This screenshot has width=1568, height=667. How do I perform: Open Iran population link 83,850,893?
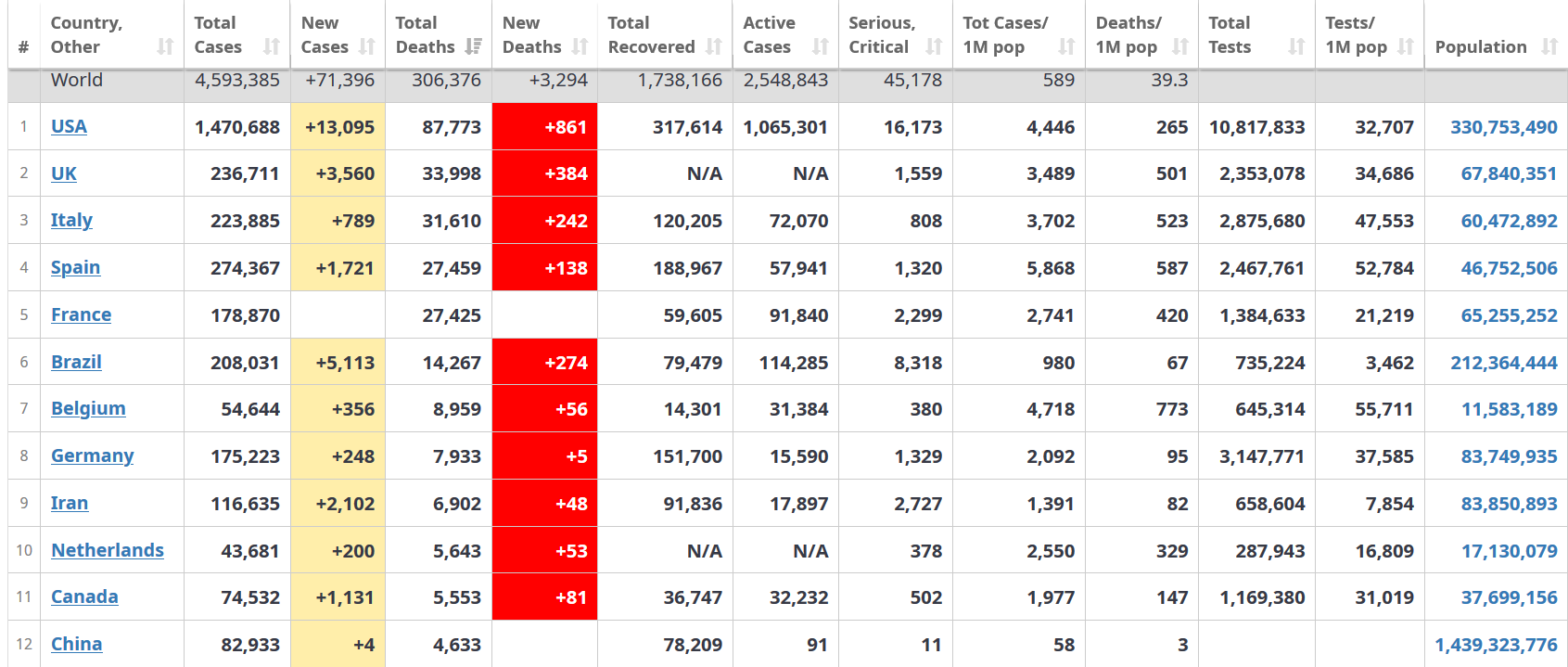1510,504
